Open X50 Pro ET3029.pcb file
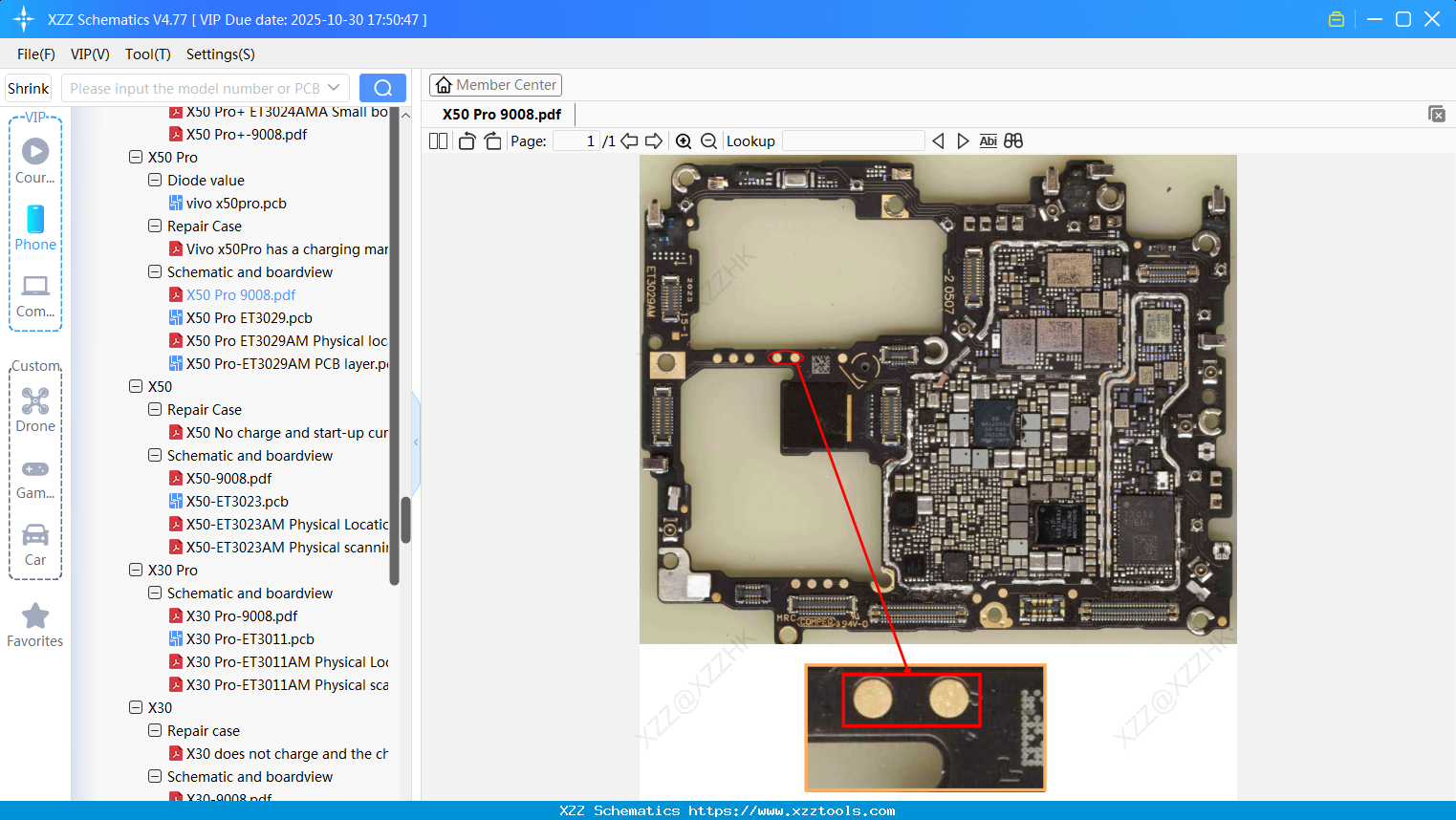This screenshot has height=820, width=1456. pos(249,317)
